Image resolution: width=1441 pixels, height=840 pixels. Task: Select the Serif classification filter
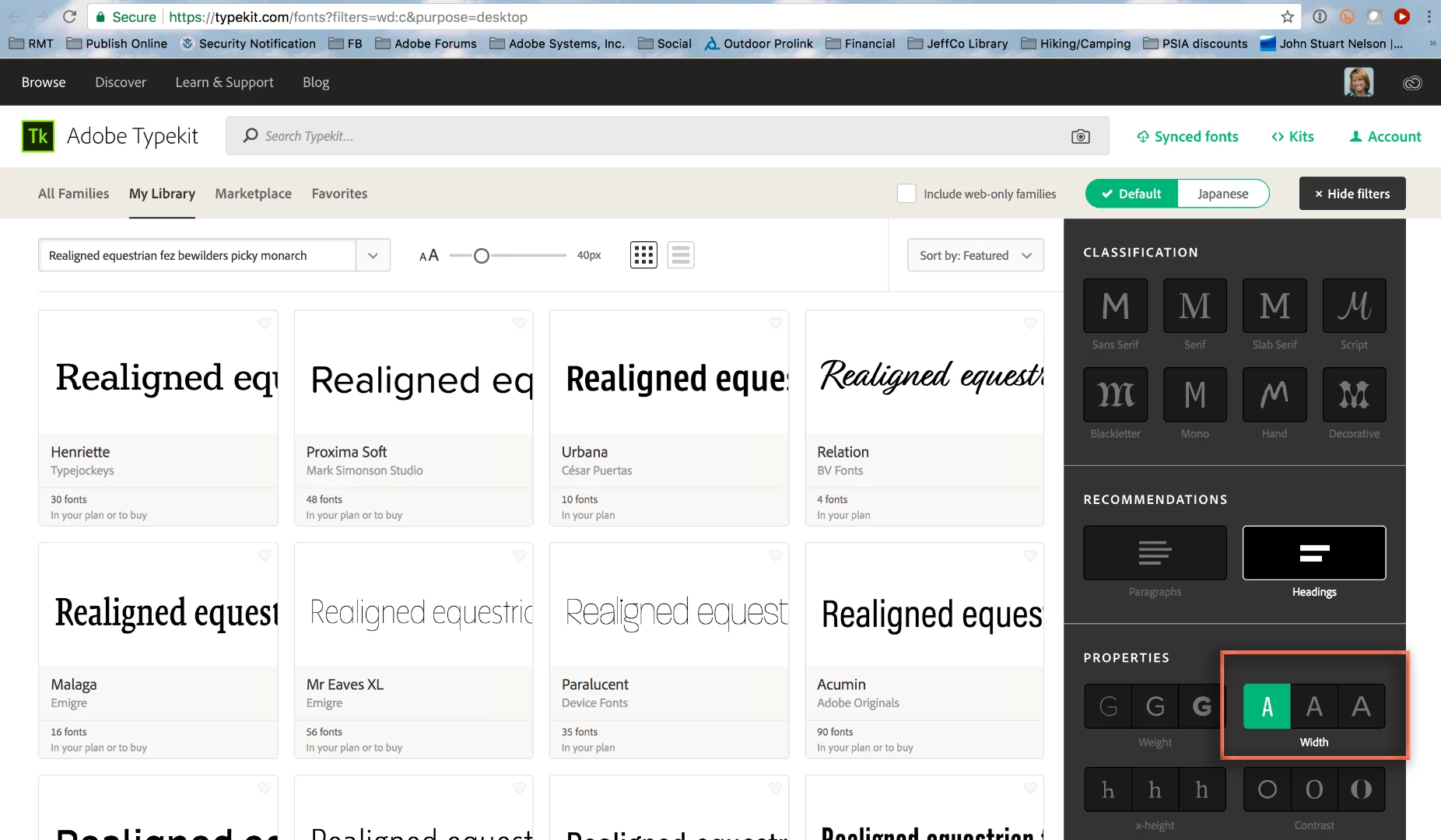pos(1194,306)
